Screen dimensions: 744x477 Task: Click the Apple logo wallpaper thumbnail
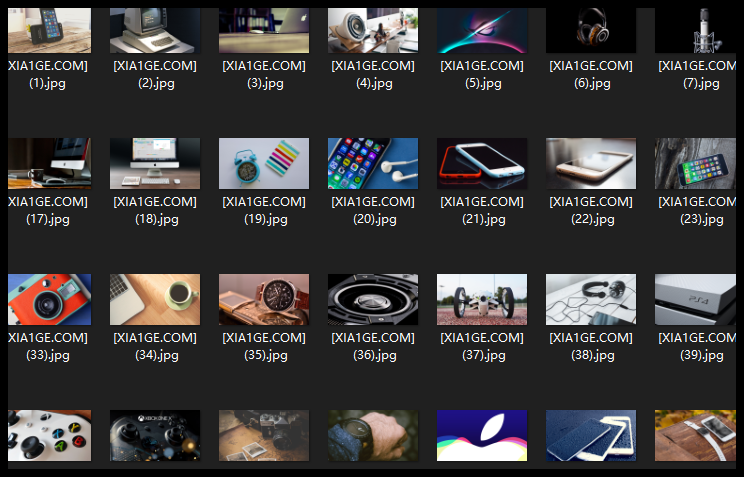482,435
